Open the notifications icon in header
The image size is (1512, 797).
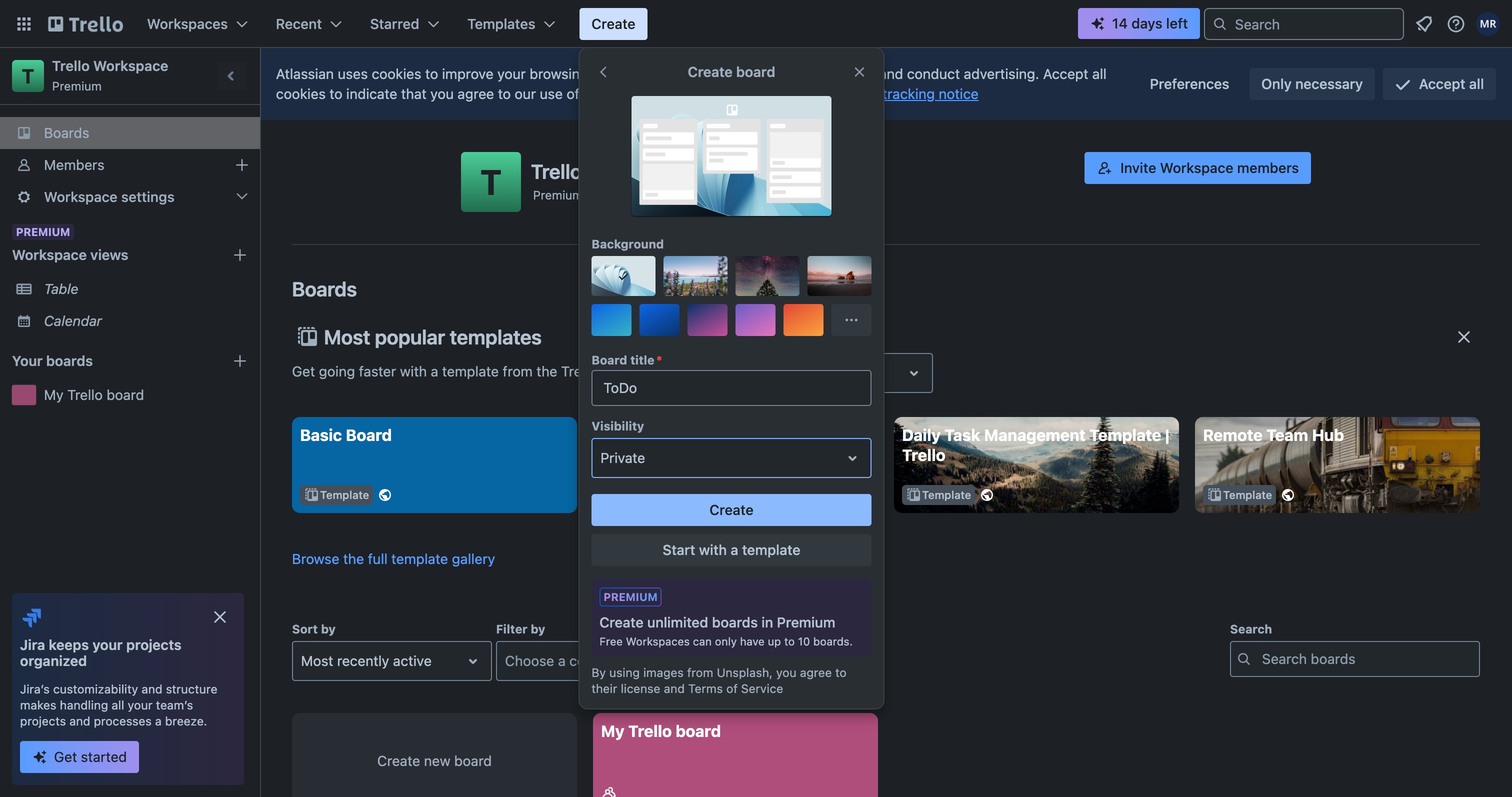pyautogui.click(x=1423, y=23)
